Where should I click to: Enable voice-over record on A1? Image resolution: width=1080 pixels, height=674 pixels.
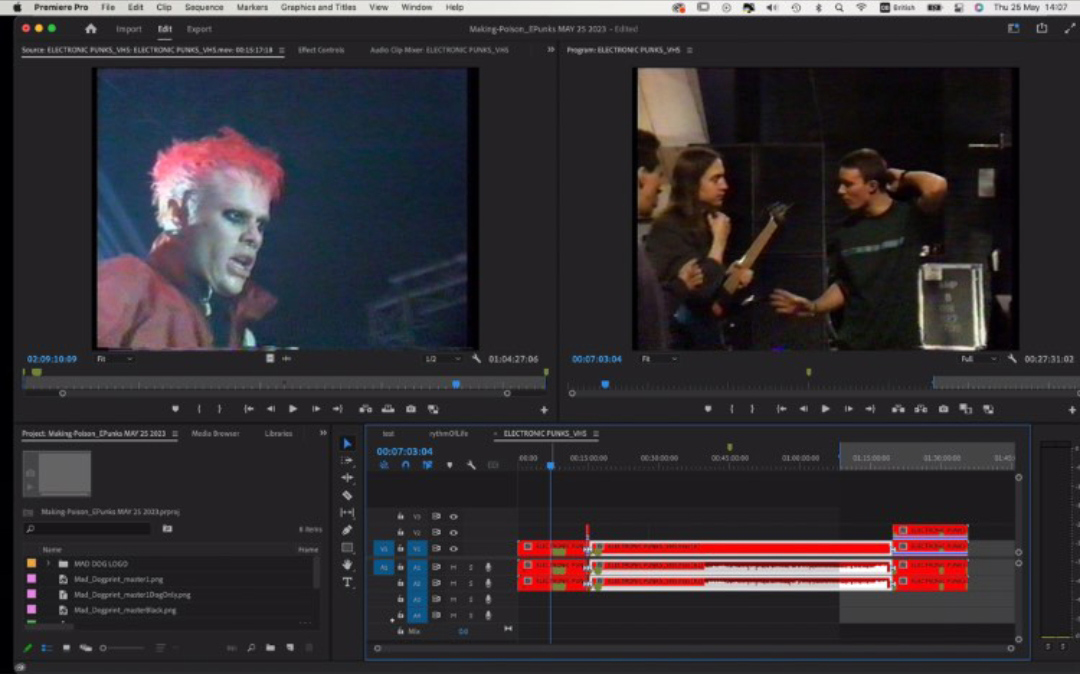[x=488, y=567]
